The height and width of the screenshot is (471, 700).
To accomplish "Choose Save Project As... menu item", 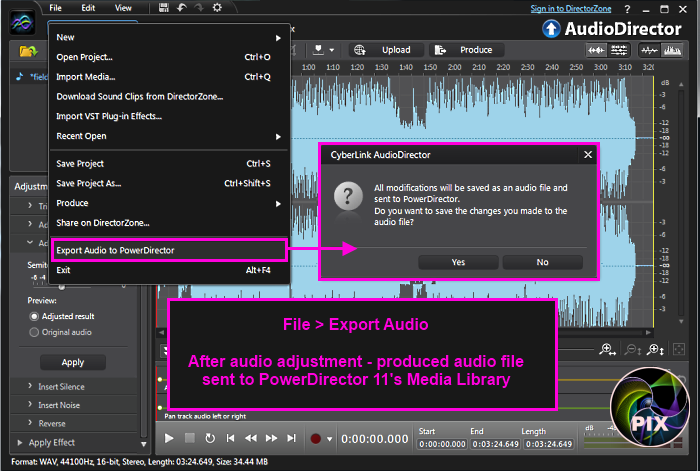I will (x=169, y=183).
